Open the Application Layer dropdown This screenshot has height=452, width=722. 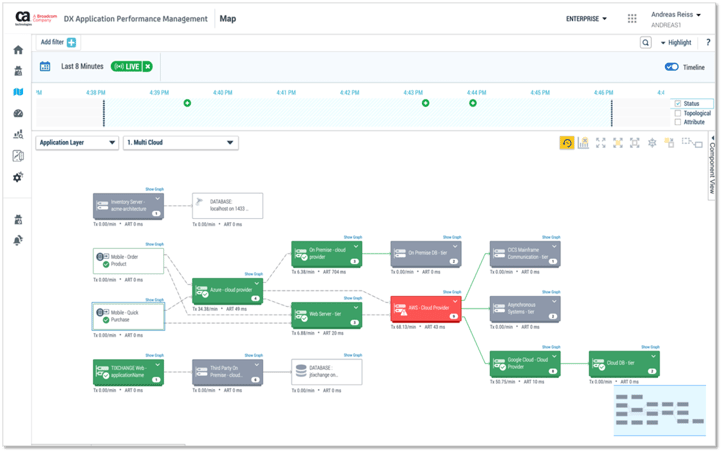pos(77,143)
